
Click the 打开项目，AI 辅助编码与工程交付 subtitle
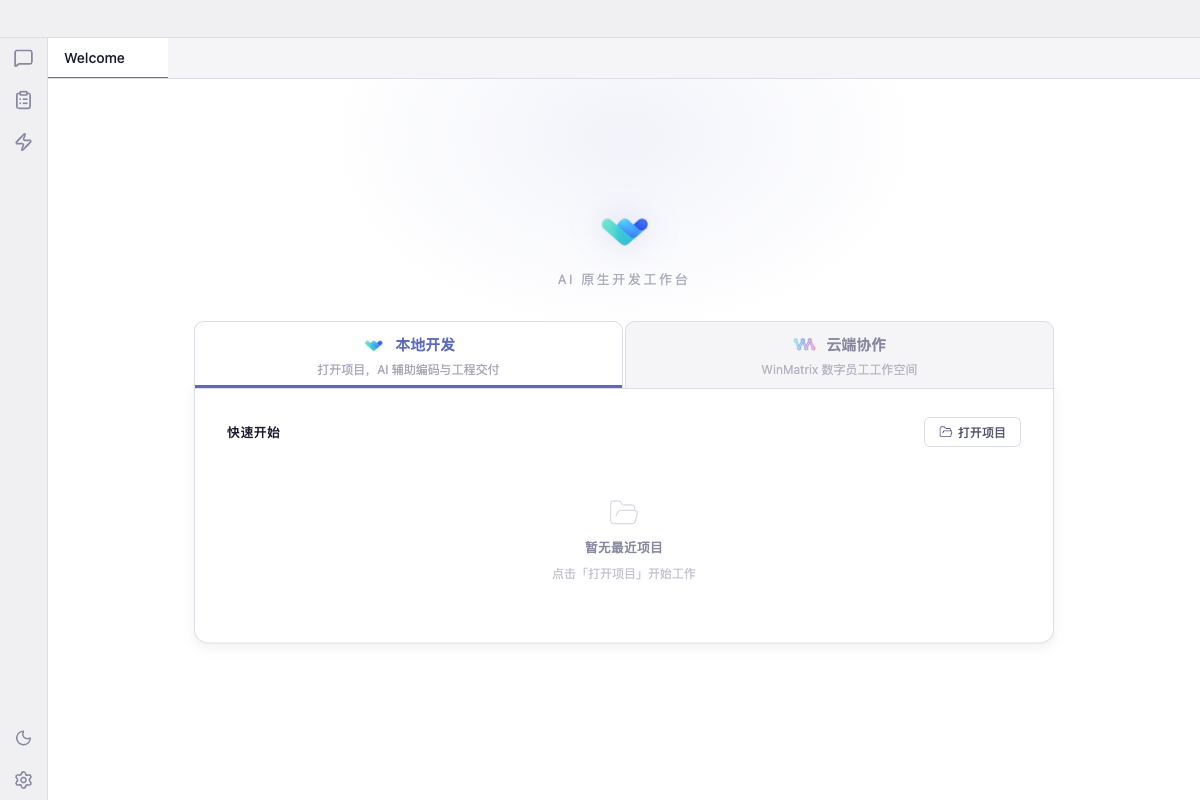[408, 370]
